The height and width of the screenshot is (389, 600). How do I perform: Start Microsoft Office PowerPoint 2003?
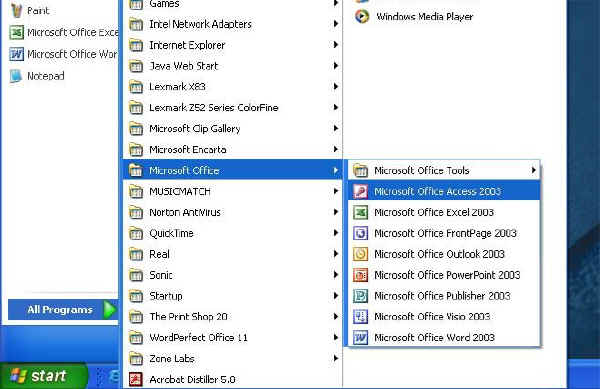444,275
